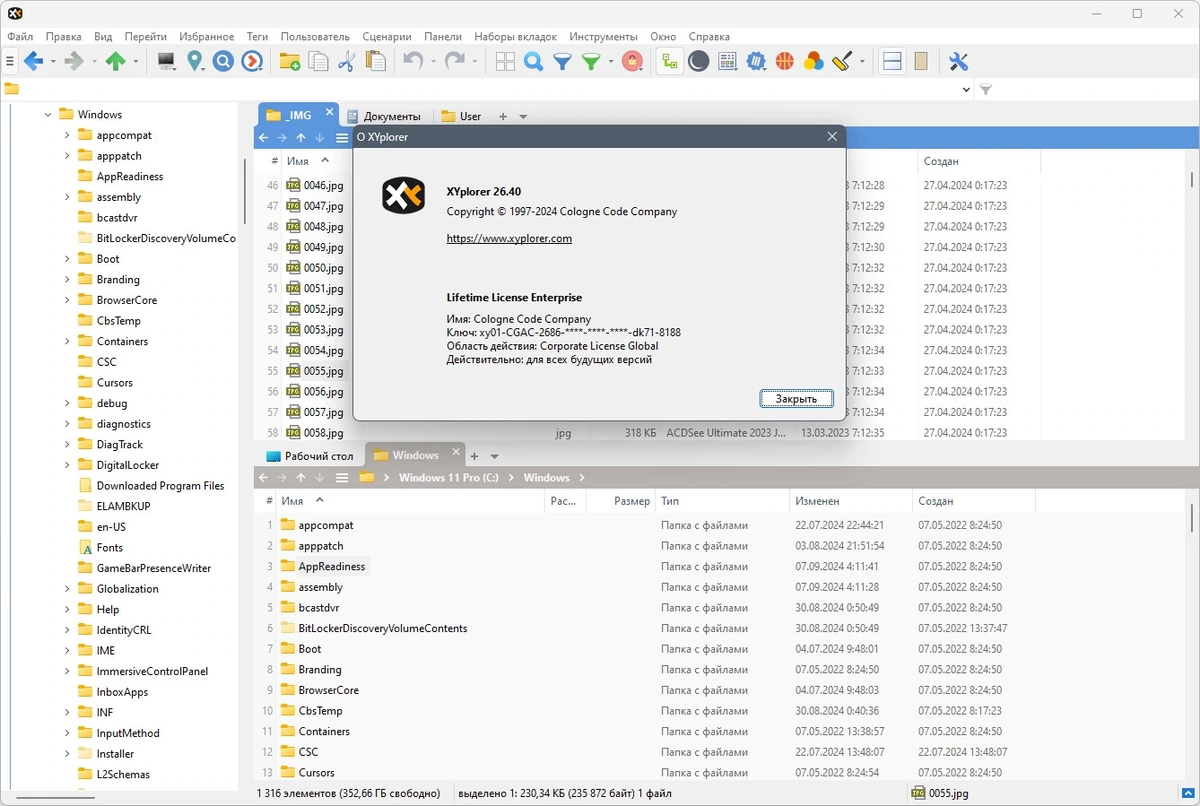Expand the DiagTrack tree node
The height and width of the screenshot is (806, 1200).
coord(67,444)
